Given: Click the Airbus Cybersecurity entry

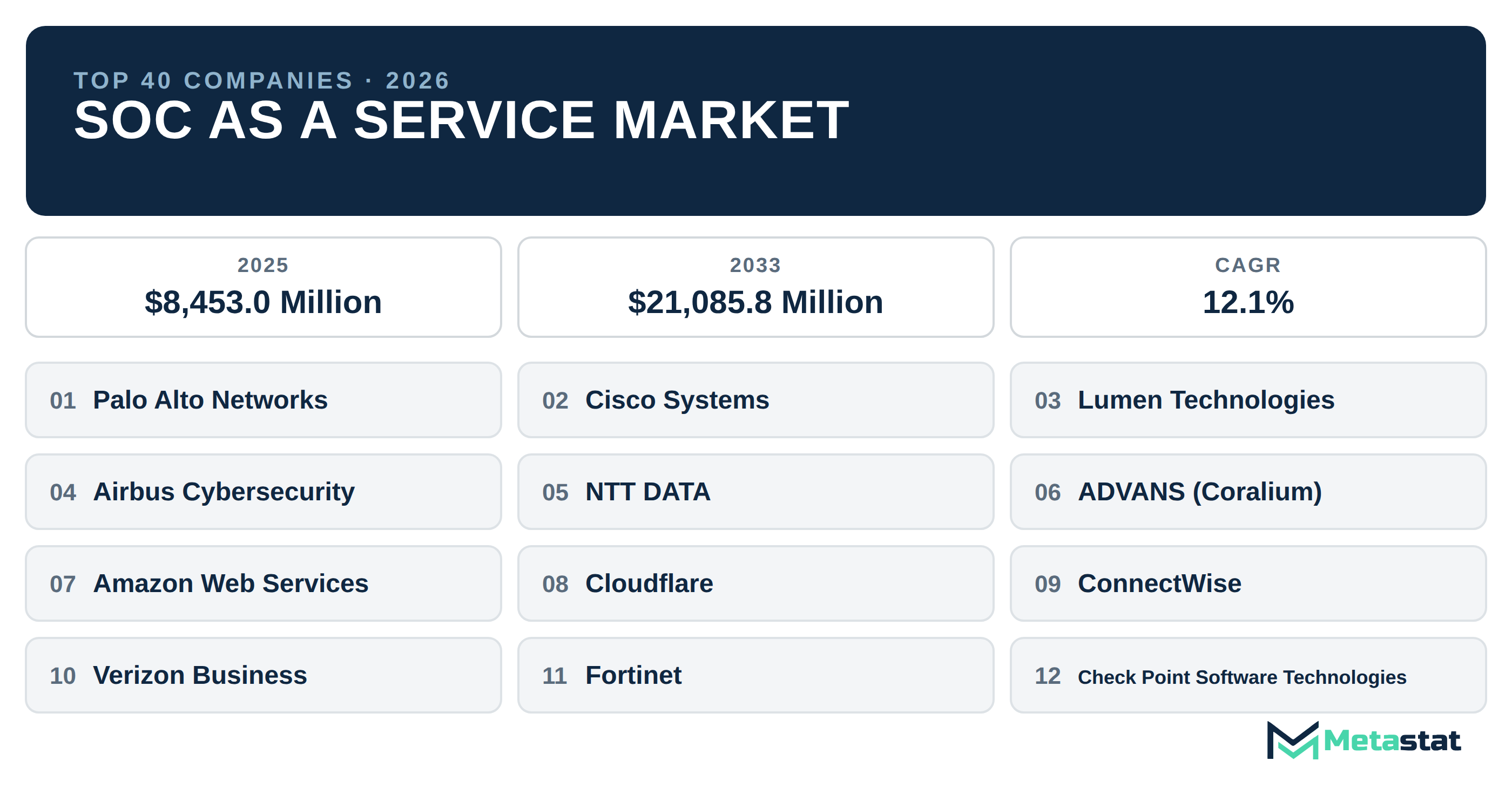Looking at the screenshot, I should [263, 492].
